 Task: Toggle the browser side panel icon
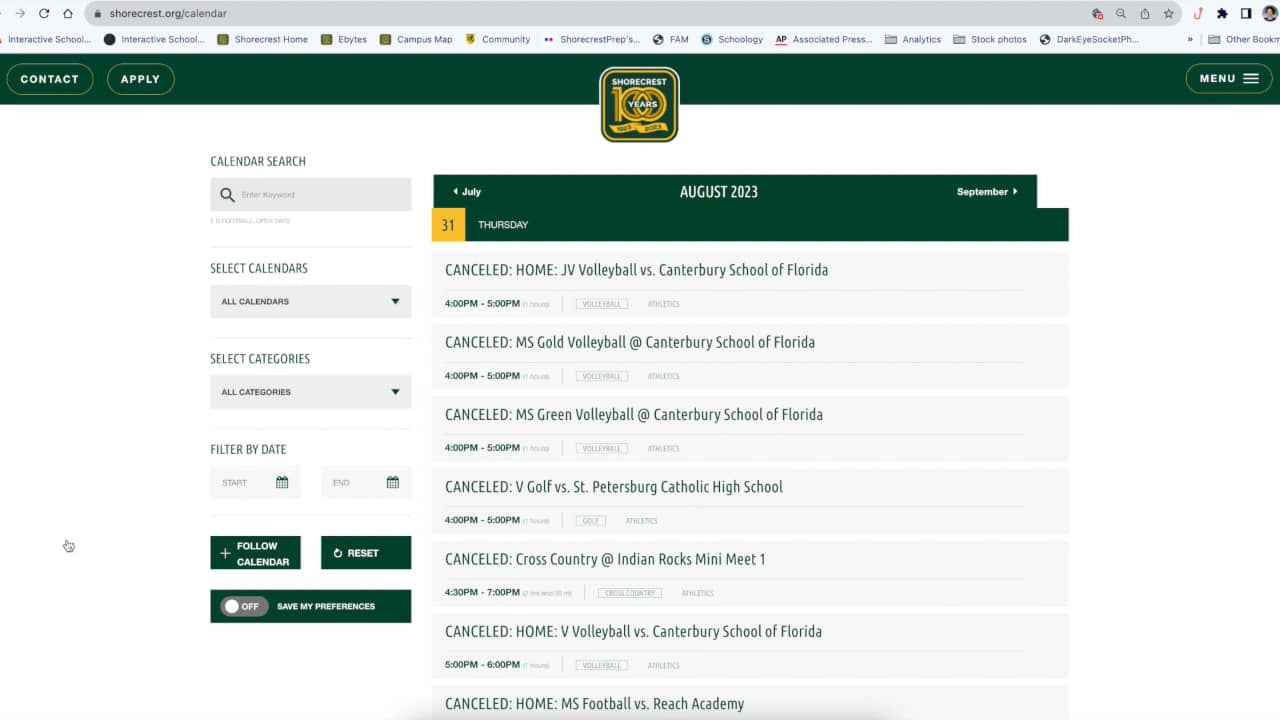(x=1246, y=14)
